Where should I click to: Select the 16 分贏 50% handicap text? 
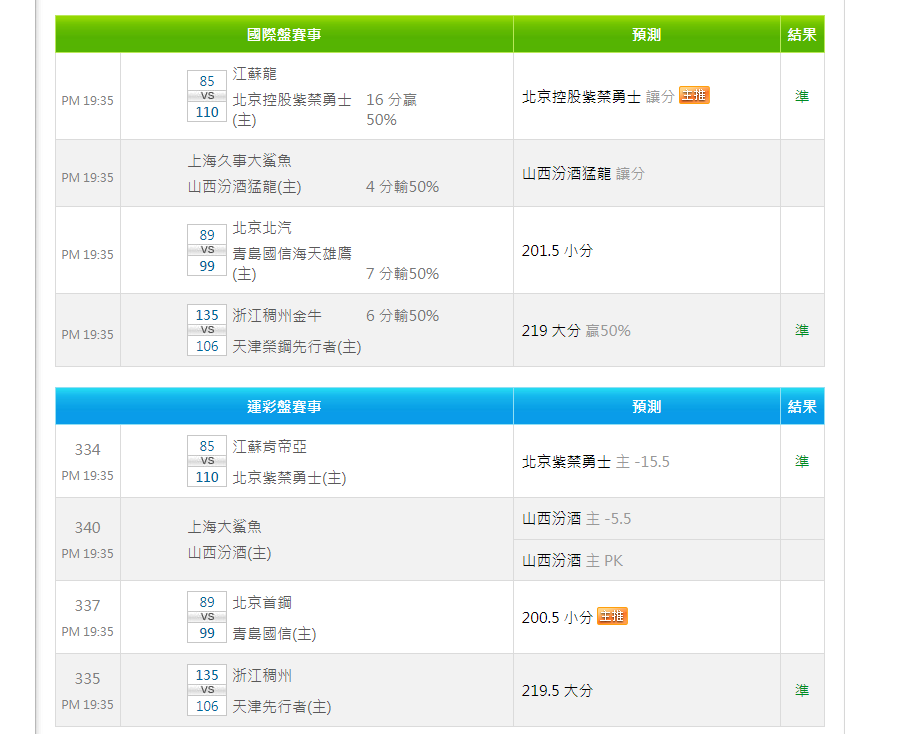coord(392,109)
